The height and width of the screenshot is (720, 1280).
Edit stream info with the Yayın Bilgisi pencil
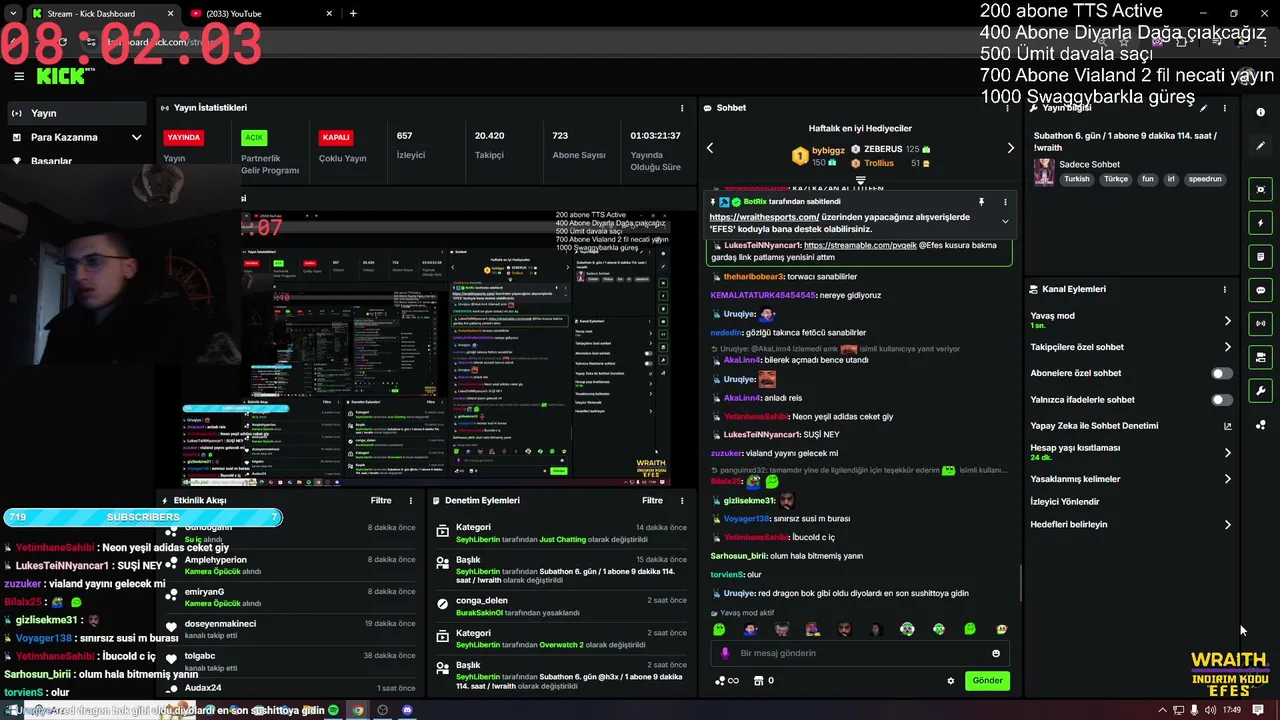1204,108
